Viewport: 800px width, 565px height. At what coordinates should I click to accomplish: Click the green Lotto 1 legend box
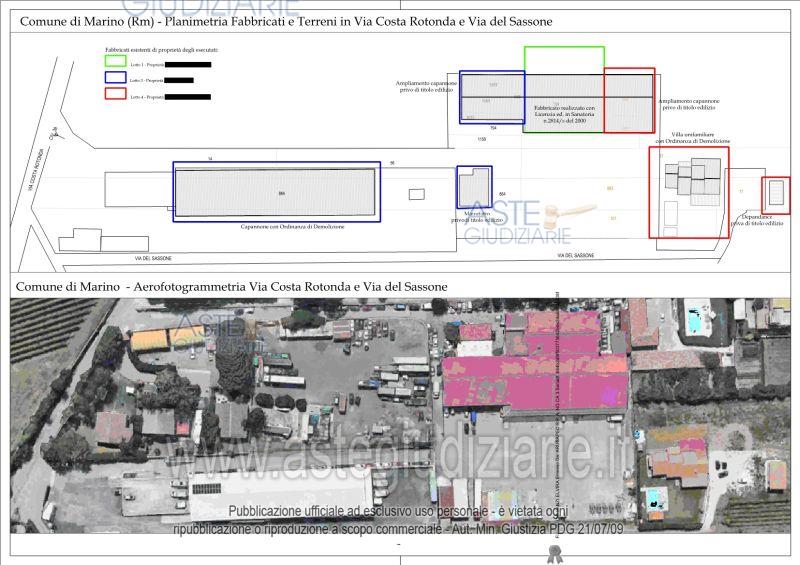[116, 63]
